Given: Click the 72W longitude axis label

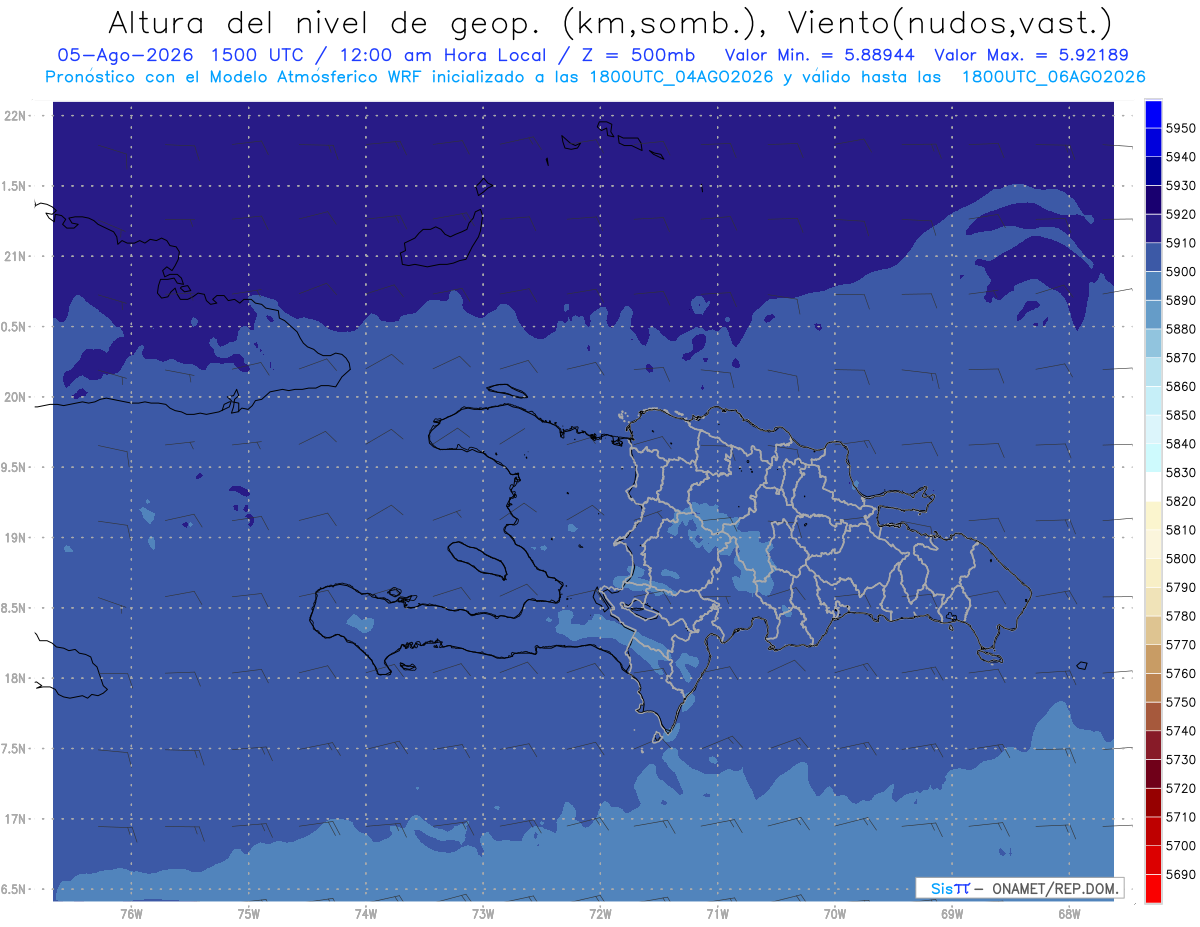Looking at the screenshot, I should click(x=600, y=914).
